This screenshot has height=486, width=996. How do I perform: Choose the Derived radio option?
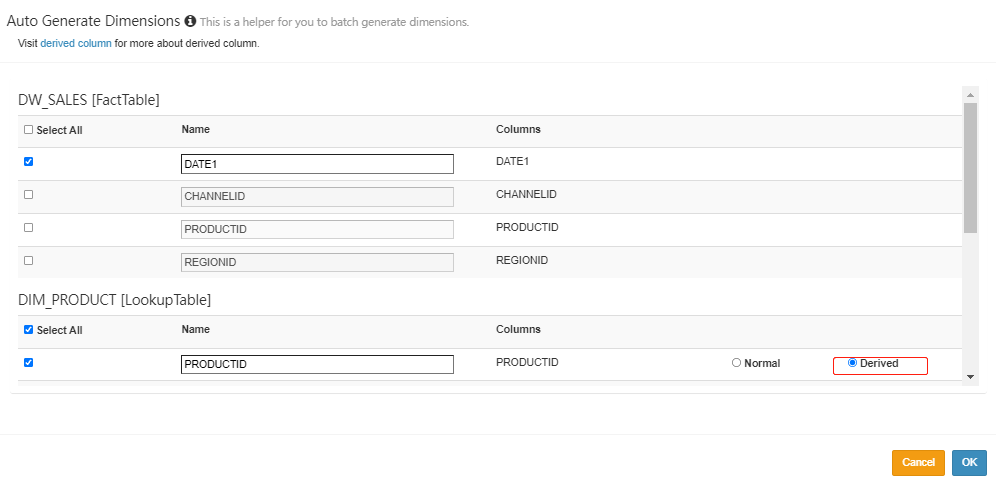coord(852,363)
